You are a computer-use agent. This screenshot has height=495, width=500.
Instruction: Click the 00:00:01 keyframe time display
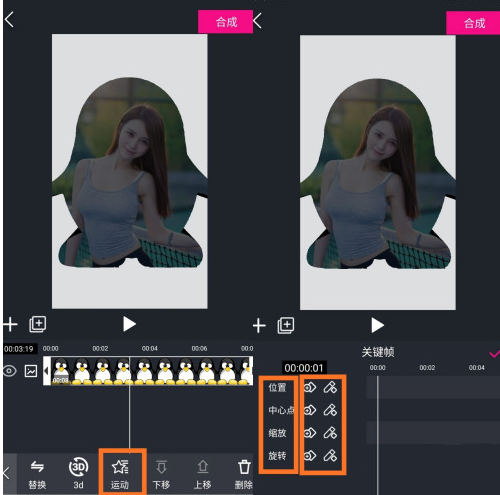tap(304, 368)
